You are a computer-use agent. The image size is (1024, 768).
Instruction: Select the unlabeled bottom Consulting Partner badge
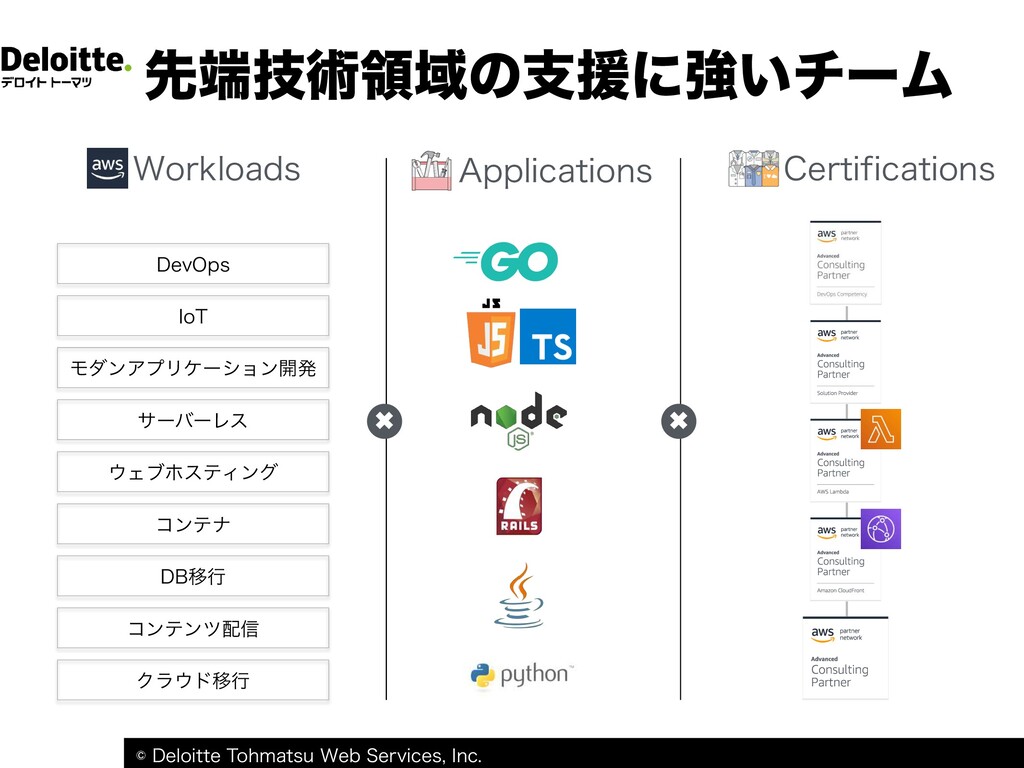846,658
